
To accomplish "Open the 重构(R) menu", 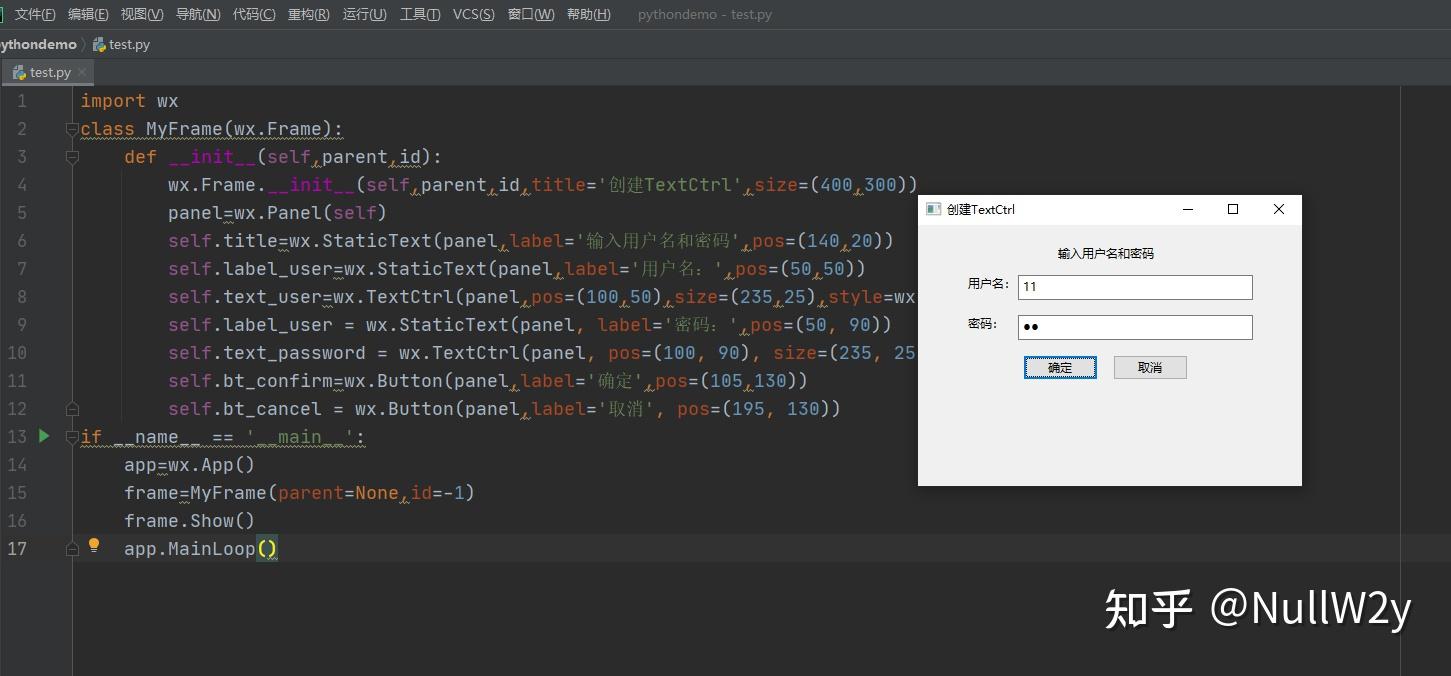I will click(309, 14).
